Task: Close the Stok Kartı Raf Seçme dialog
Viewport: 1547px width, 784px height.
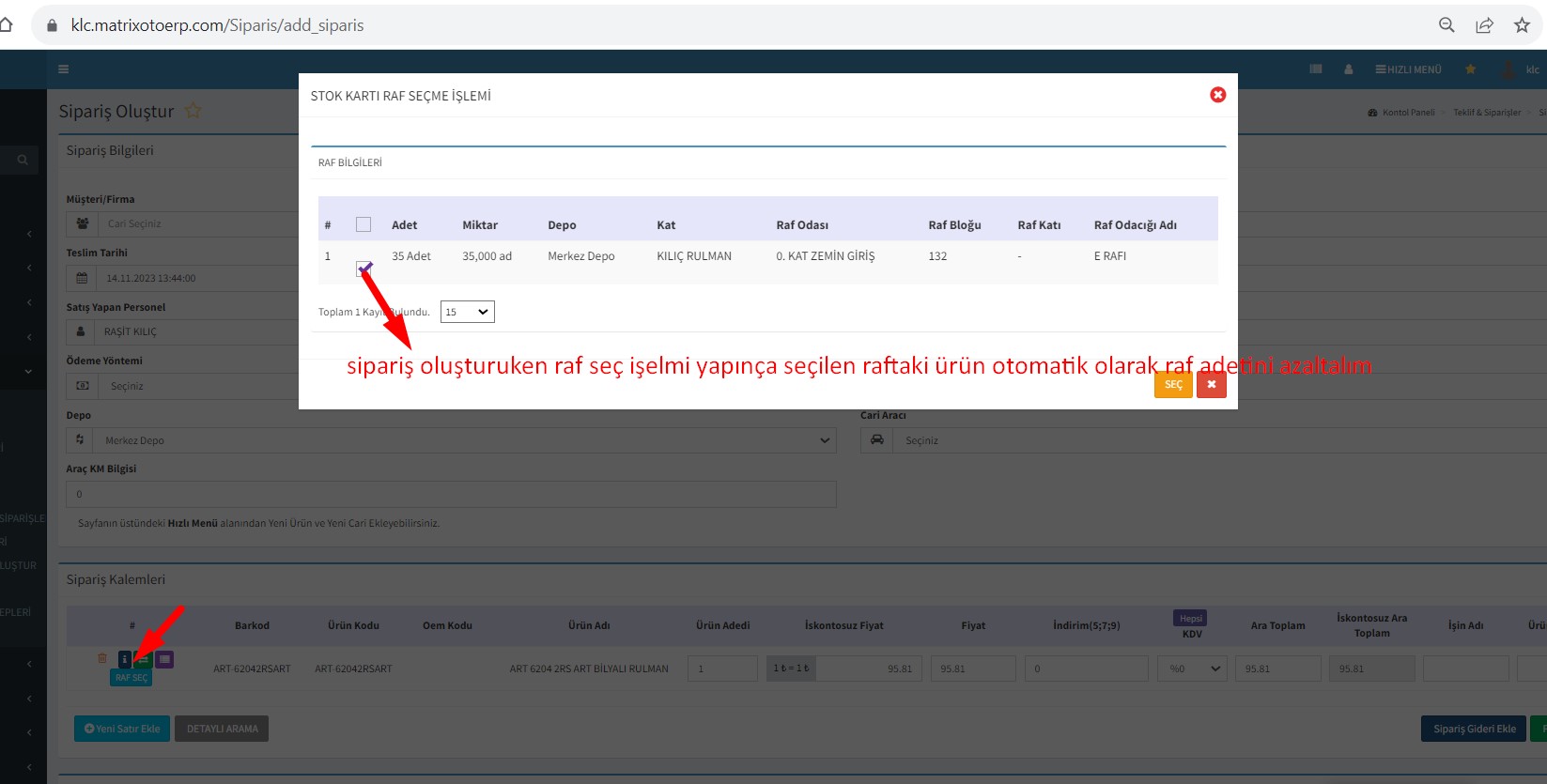Action: point(1217,95)
